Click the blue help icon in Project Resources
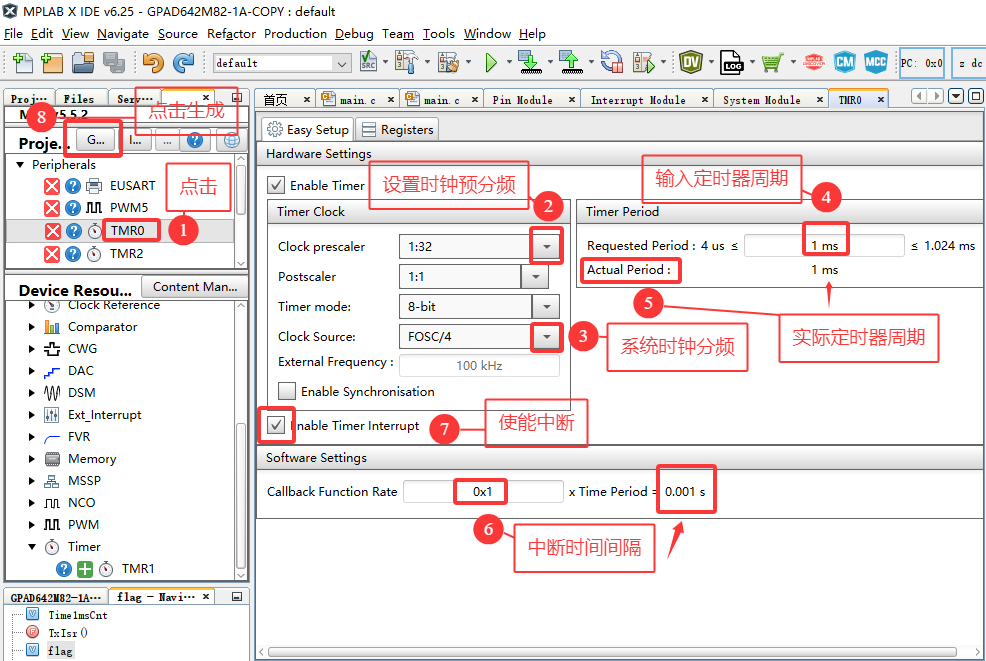This screenshot has height=661, width=986. [x=195, y=140]
